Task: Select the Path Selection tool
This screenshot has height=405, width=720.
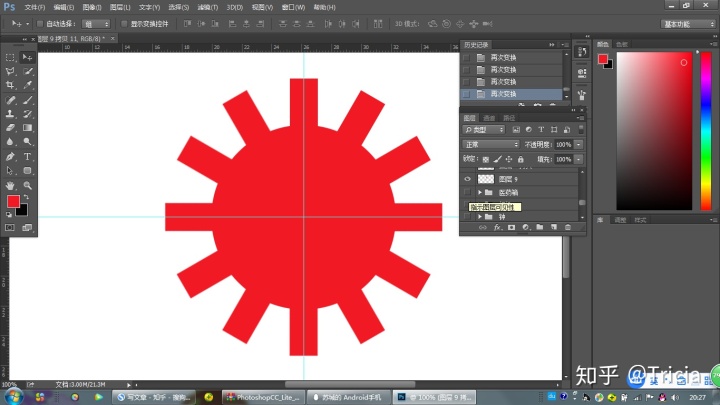Action: [10, 171]
